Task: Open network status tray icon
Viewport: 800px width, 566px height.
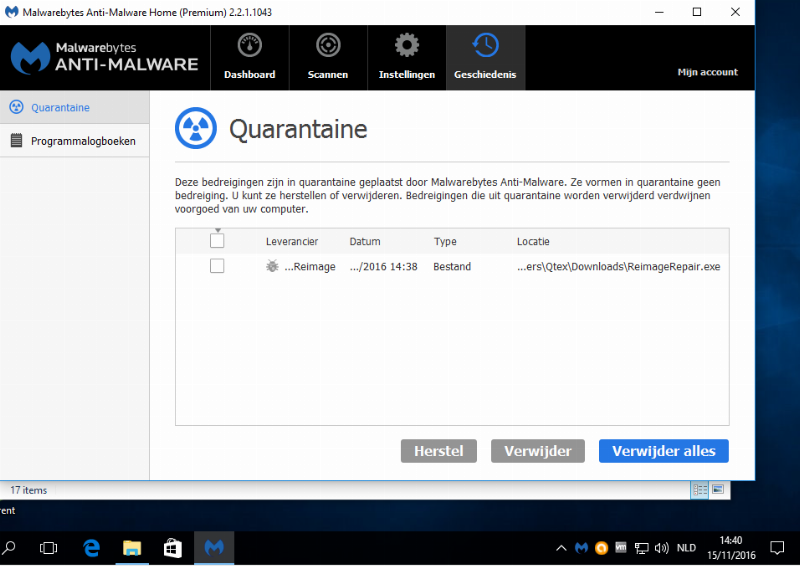Action: [x=641, y=548]
